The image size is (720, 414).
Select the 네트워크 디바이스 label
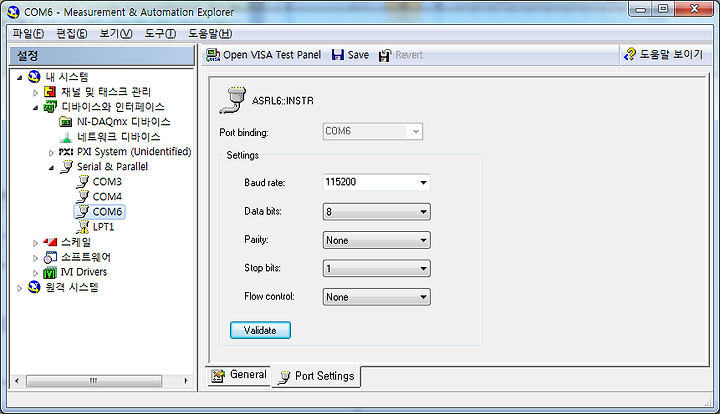[118, 137]
